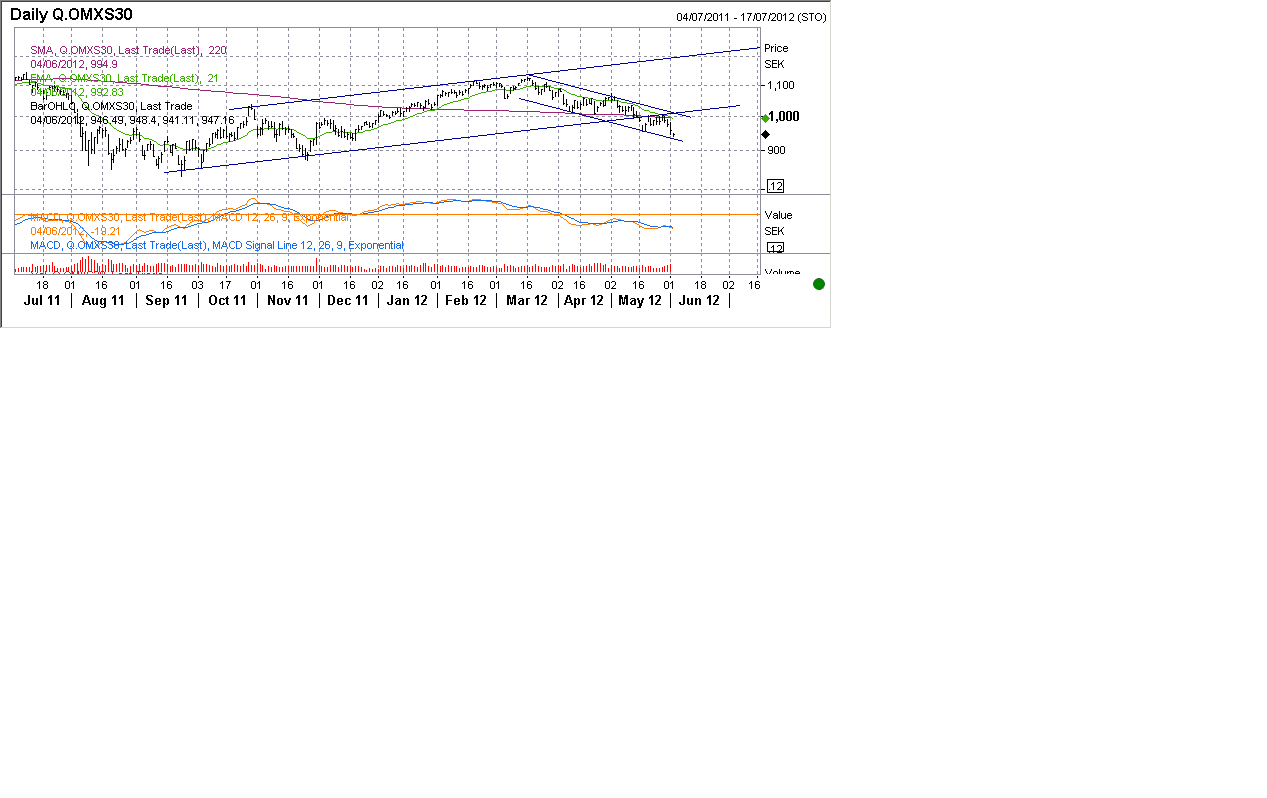Select the EMA 21 legend label
This screenshot has width=1267, height=798.
pos(124,78)
